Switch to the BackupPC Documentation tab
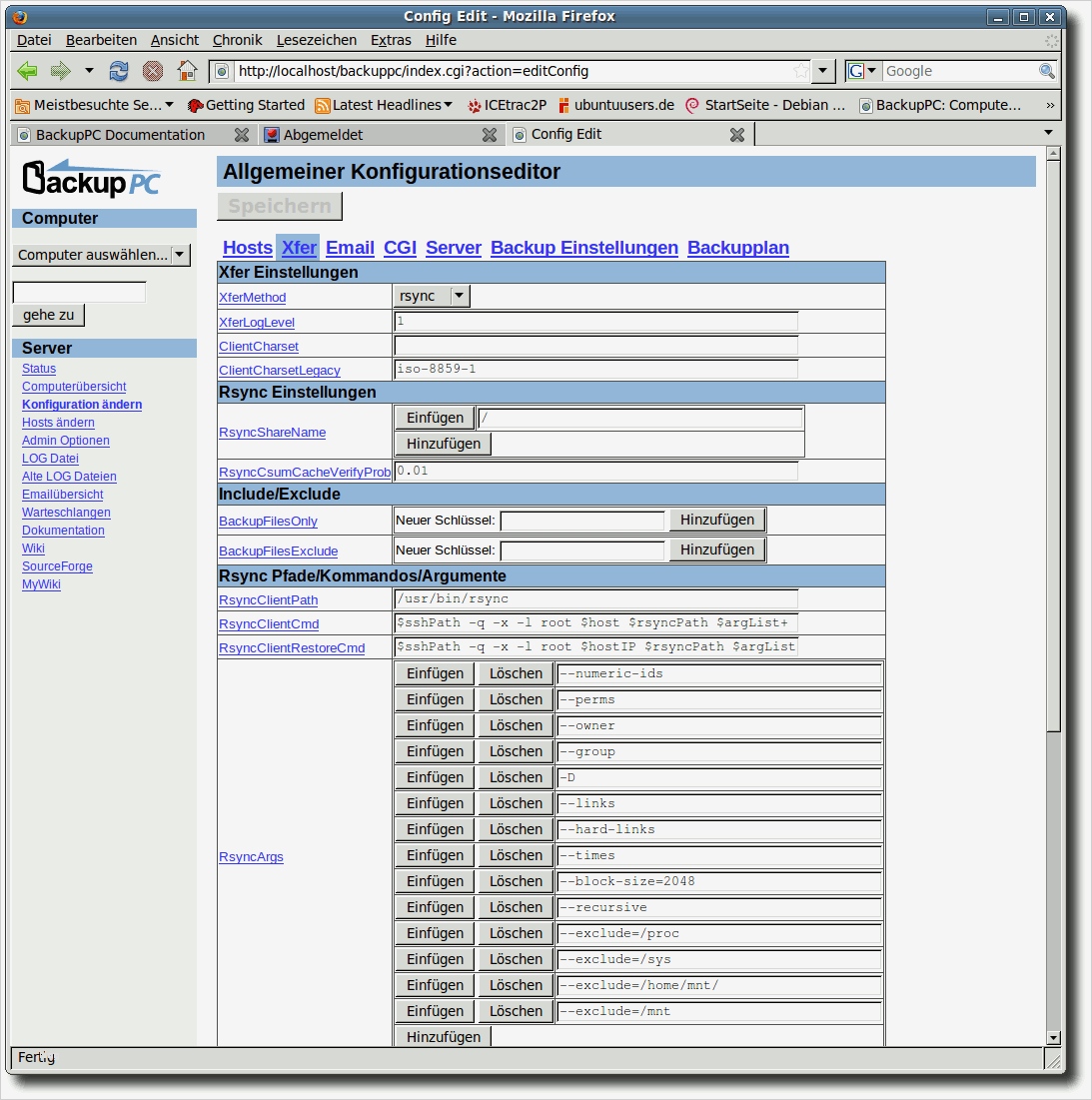The image size is (1092, 1100). [x=120, y=135]
